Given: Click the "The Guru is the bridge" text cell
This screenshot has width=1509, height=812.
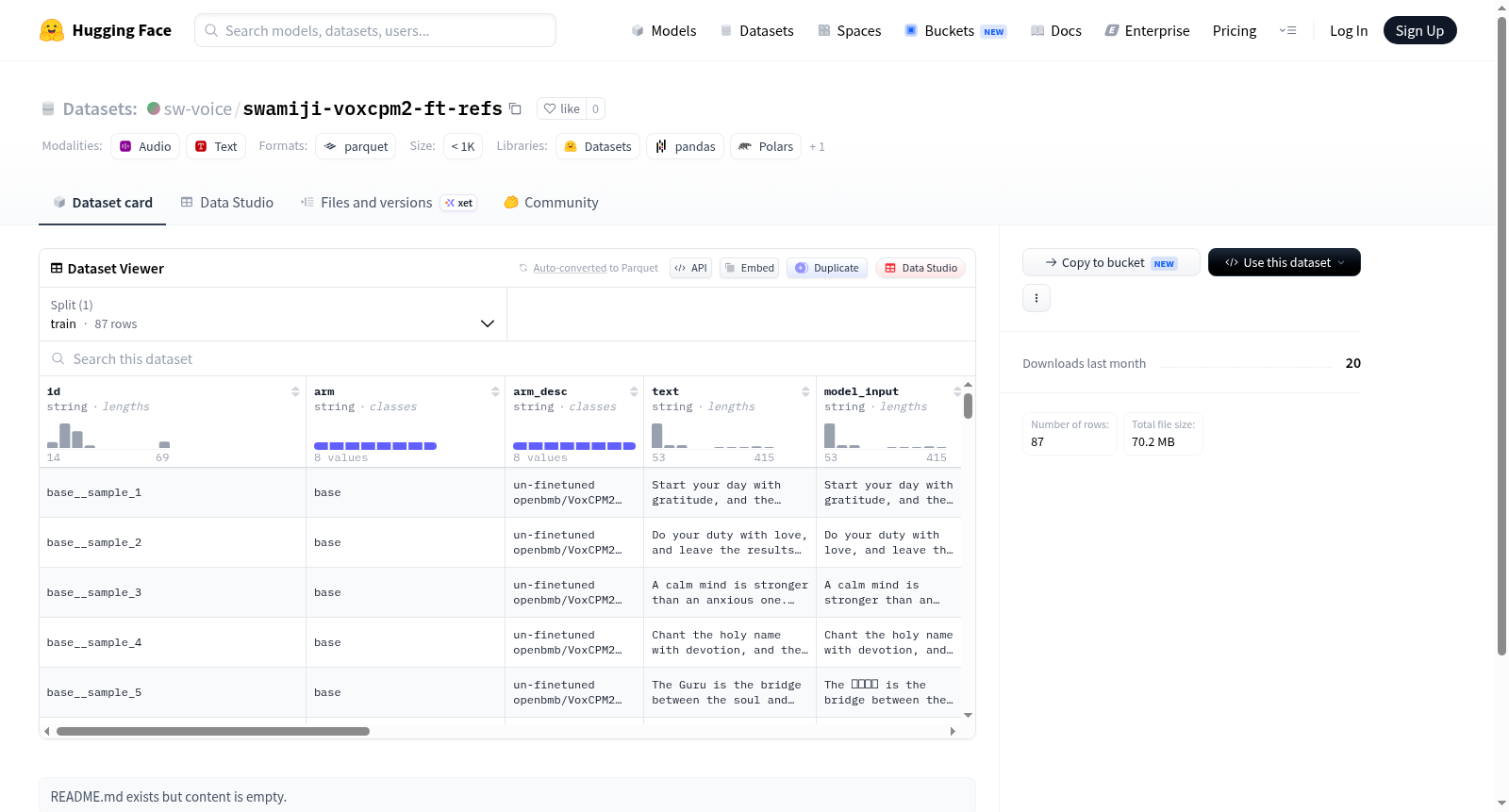Looking at the screenshot, I should tap(730, 692).
